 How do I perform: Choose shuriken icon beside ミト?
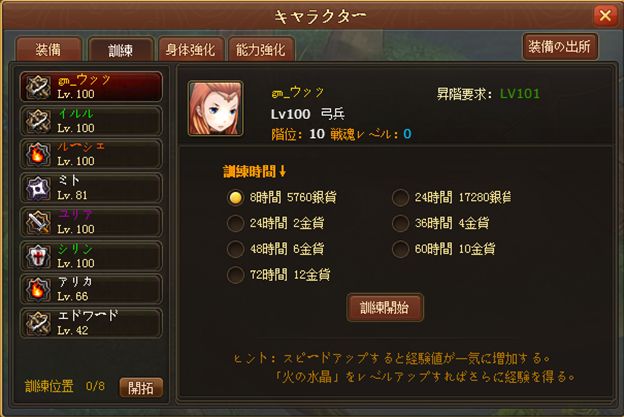38,188
